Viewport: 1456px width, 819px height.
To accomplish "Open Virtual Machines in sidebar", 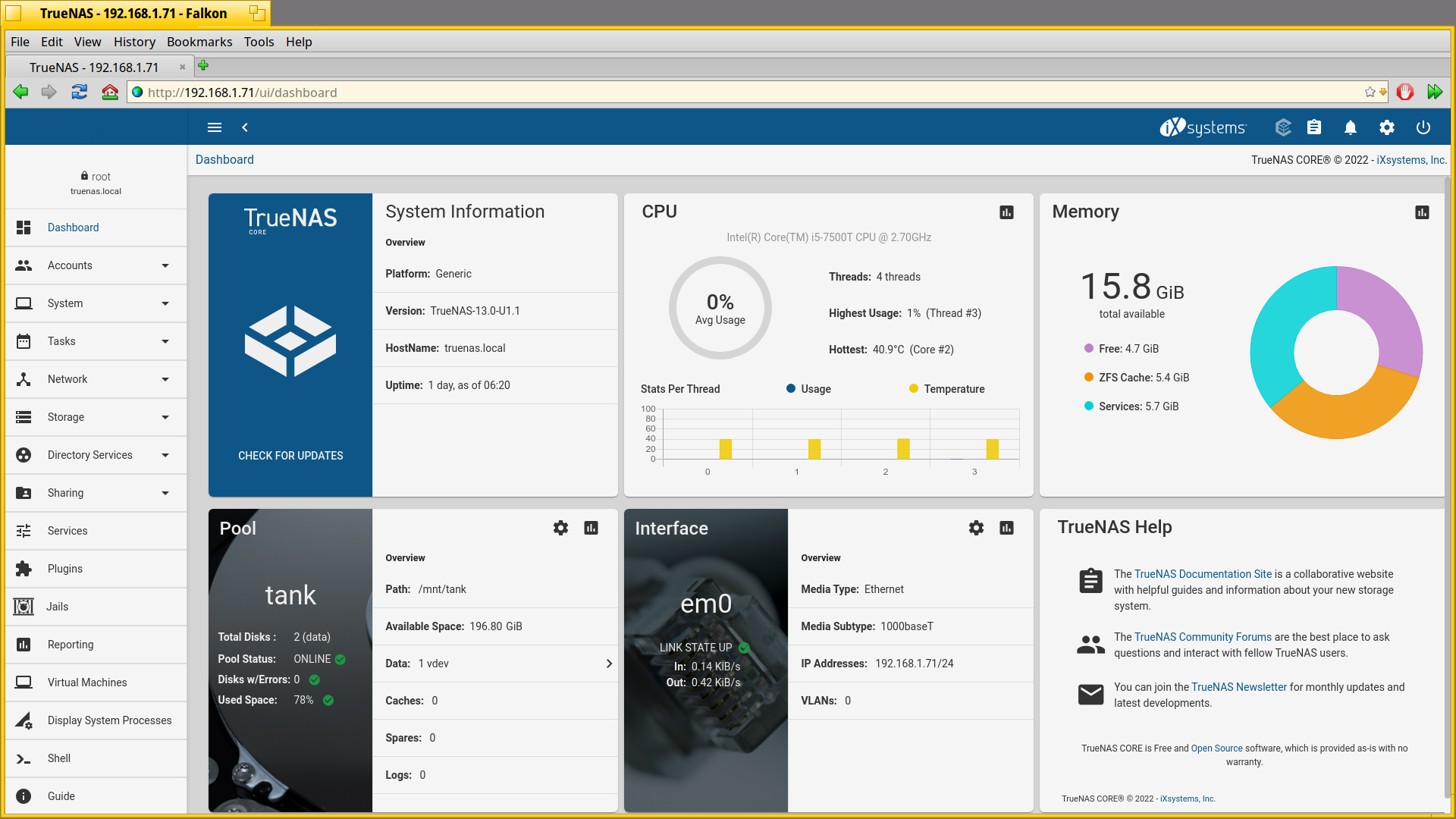I will pyautogui.click(x=96, y=682).
